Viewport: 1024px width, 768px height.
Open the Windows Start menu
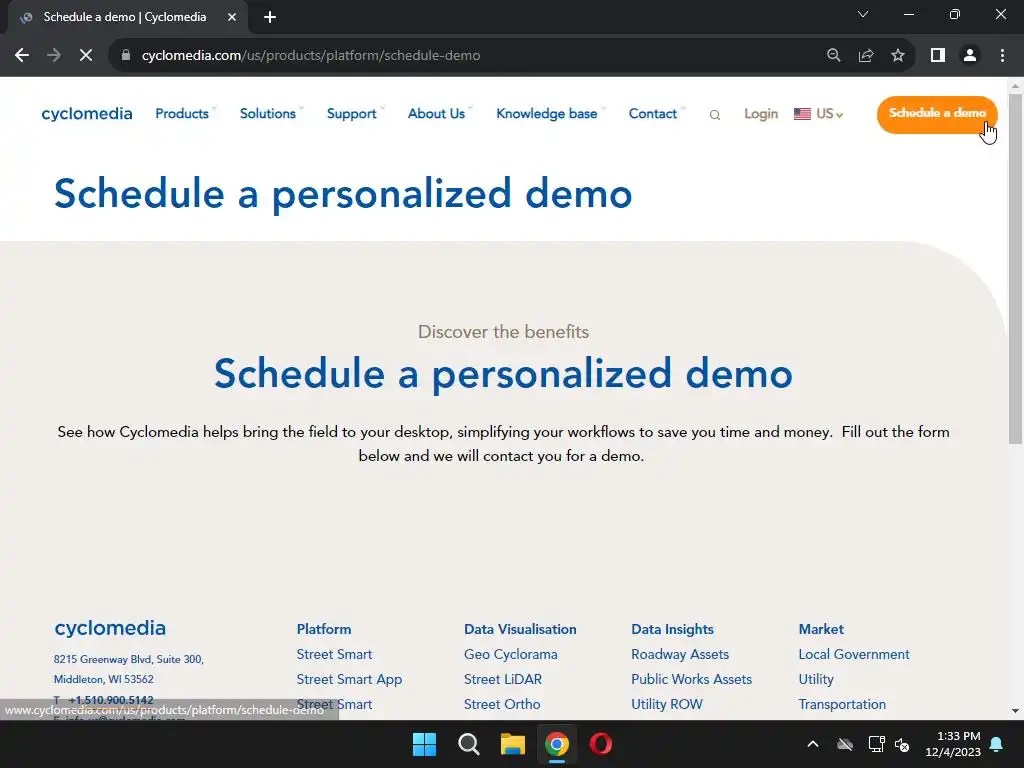coord(424,744)
